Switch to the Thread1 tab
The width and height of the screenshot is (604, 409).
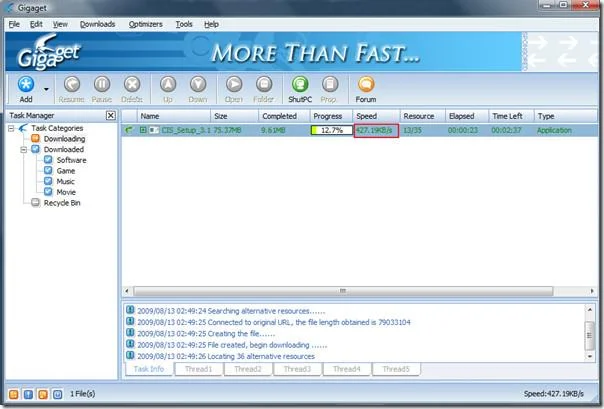coord(199,369)
